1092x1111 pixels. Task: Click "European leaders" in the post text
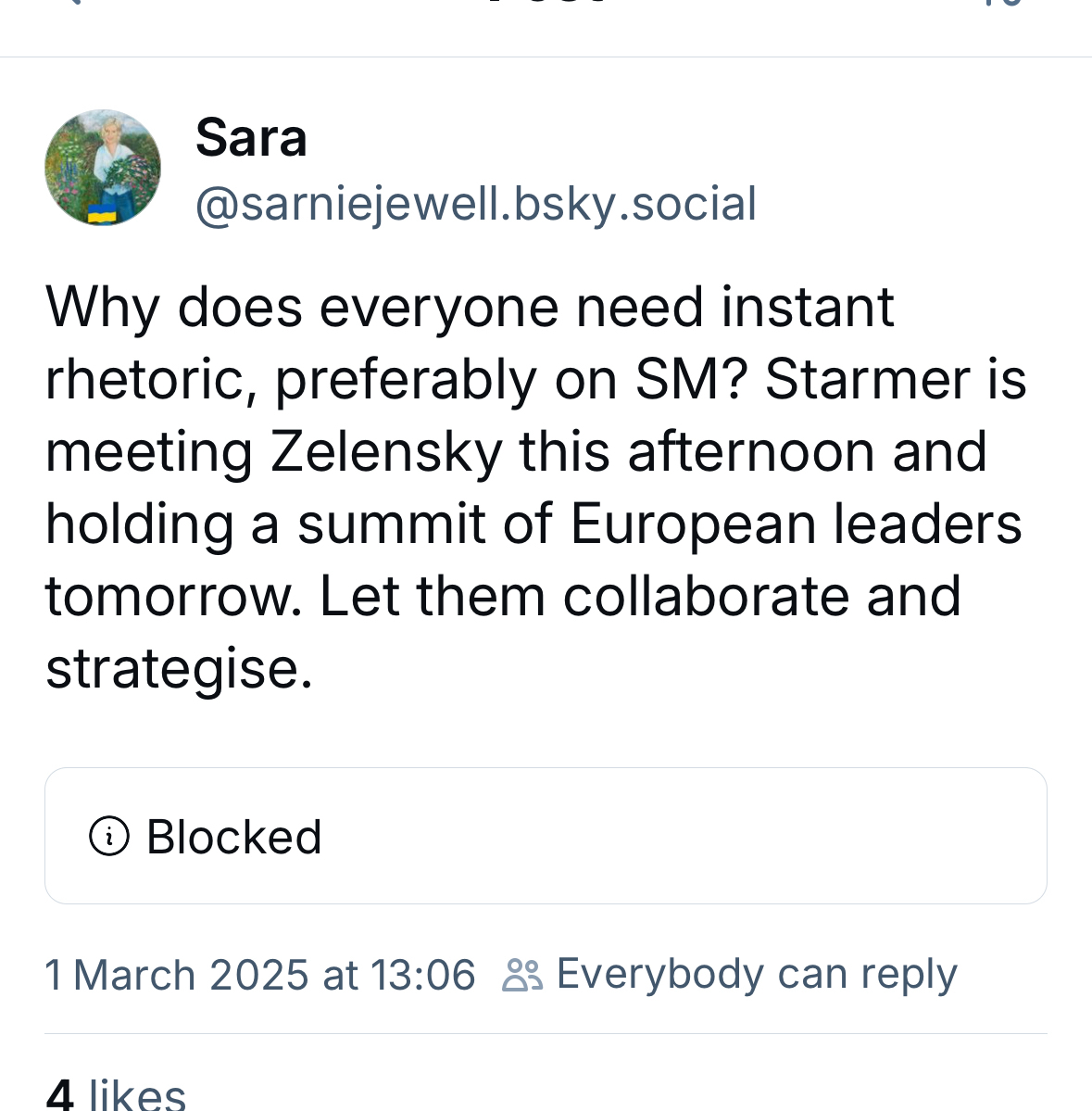[796, 524]
